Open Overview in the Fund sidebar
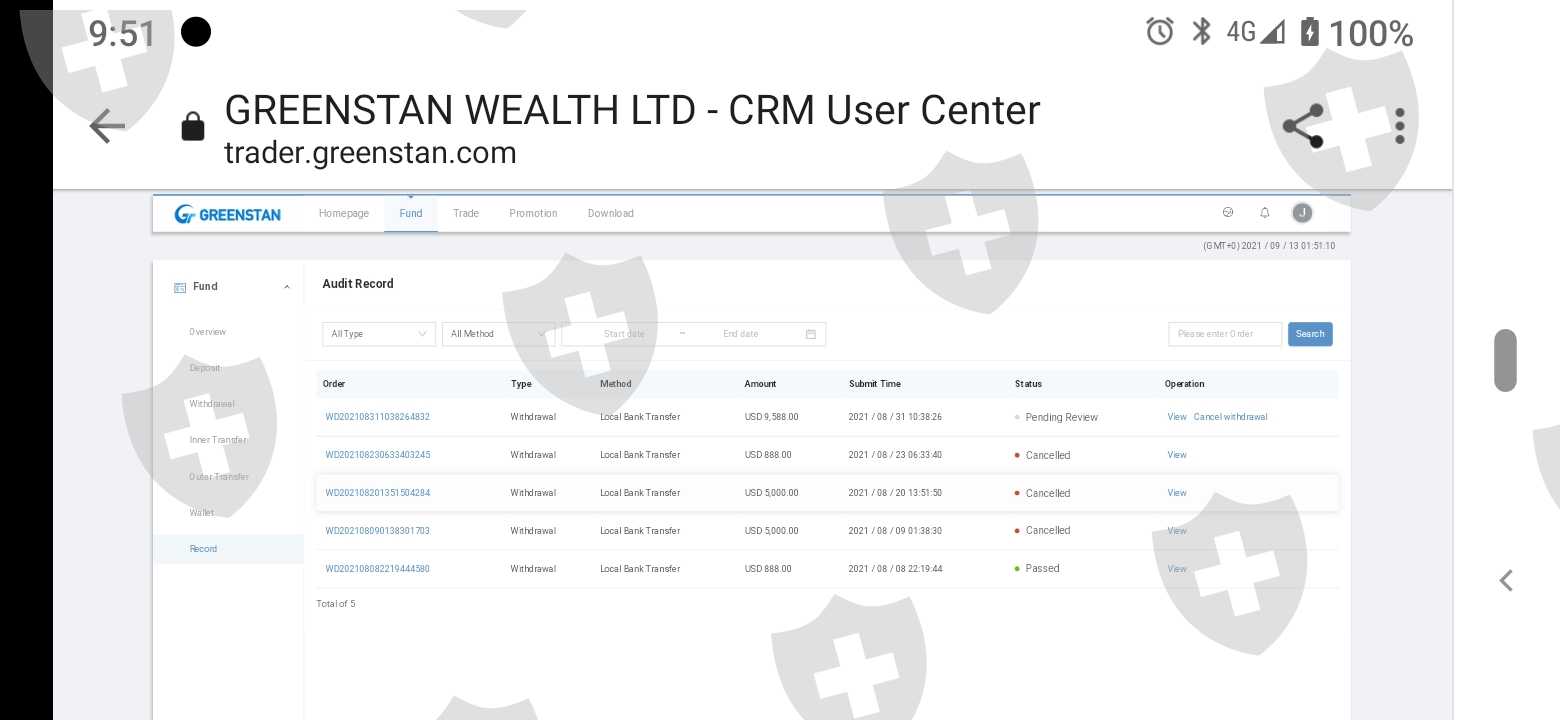 pos(208,332)
